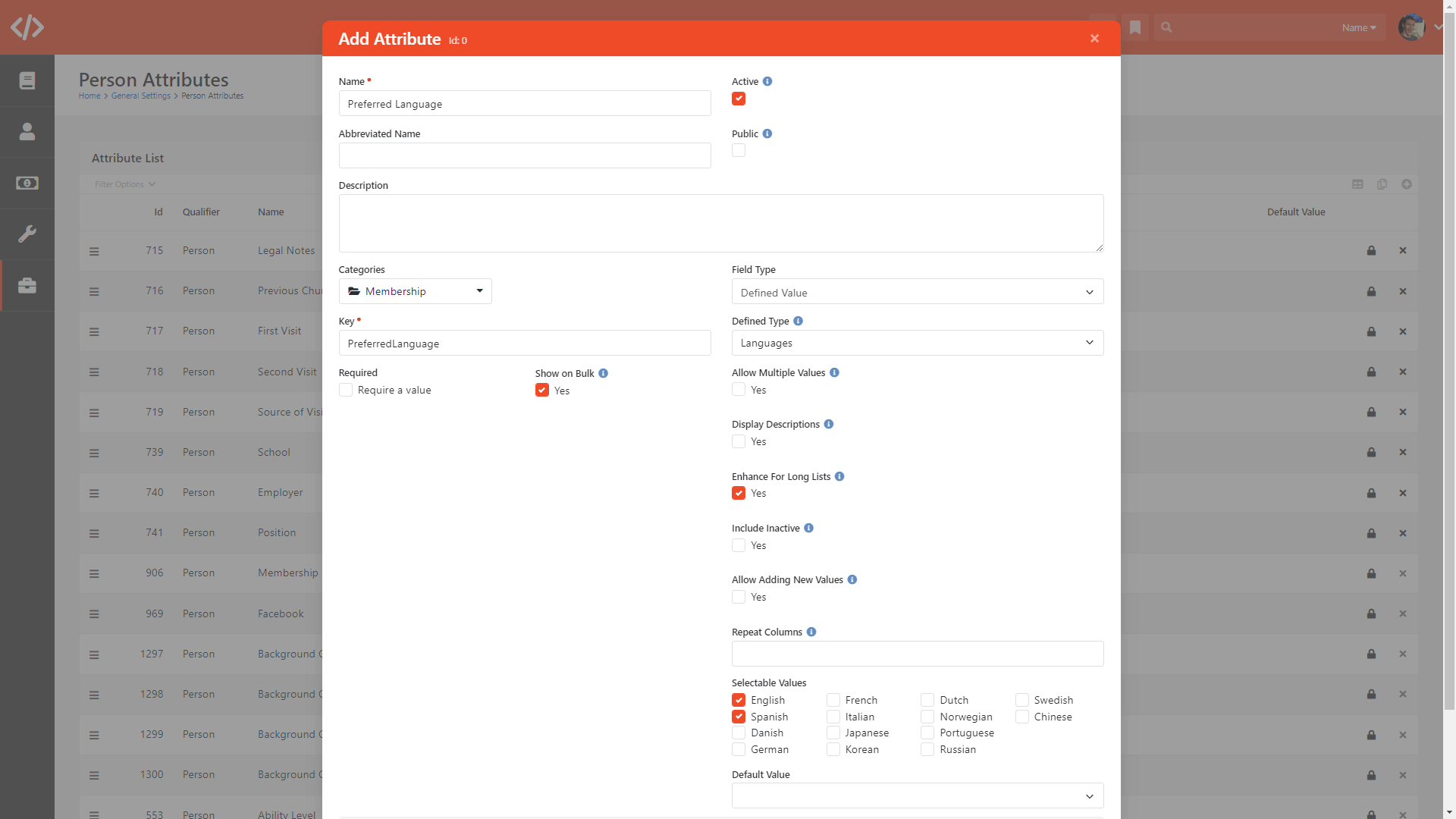Check Chinese selectable value
1456x819 pixels.
(x=1022, y=717)
